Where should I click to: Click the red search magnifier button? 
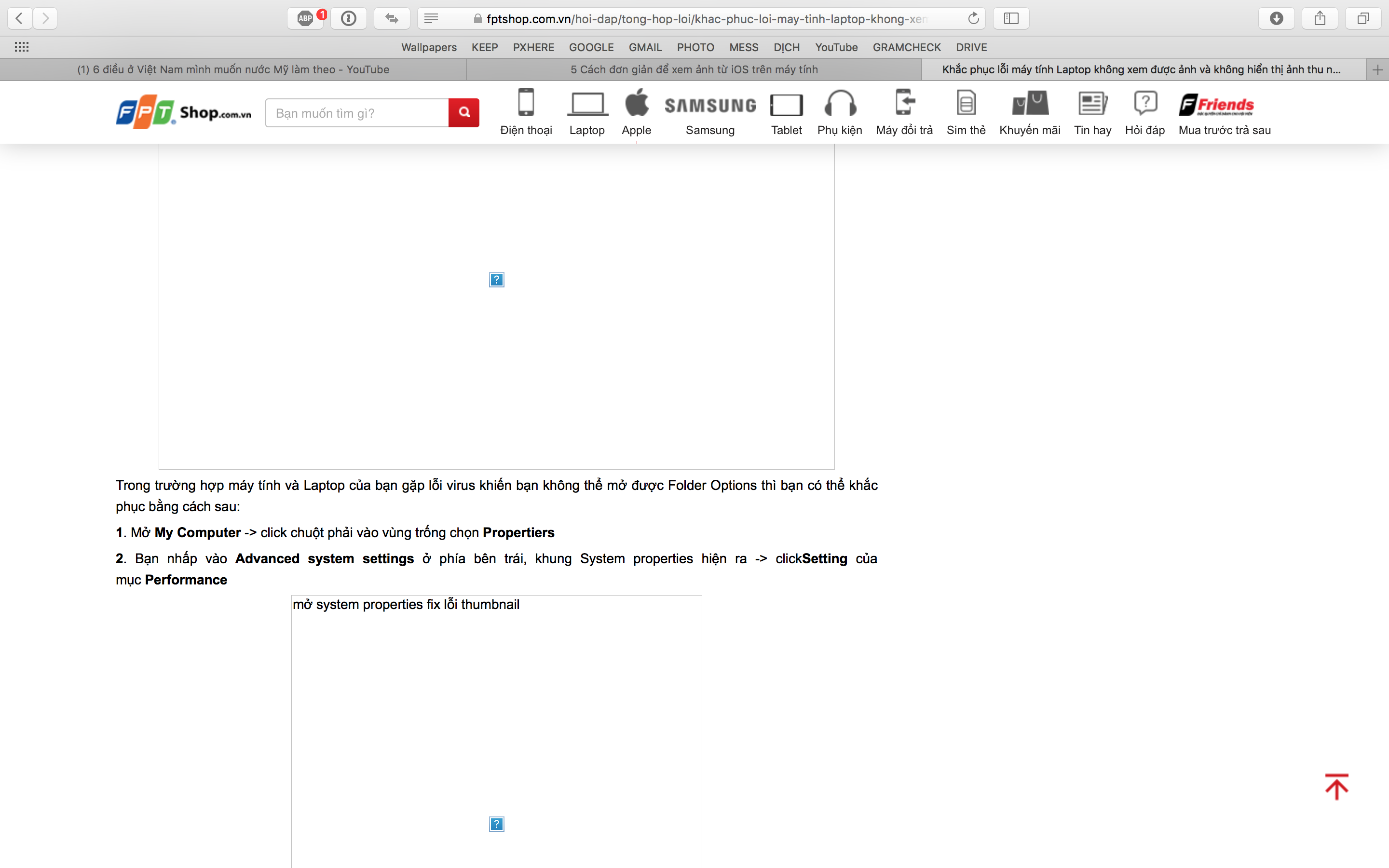(x=464, y=112)
